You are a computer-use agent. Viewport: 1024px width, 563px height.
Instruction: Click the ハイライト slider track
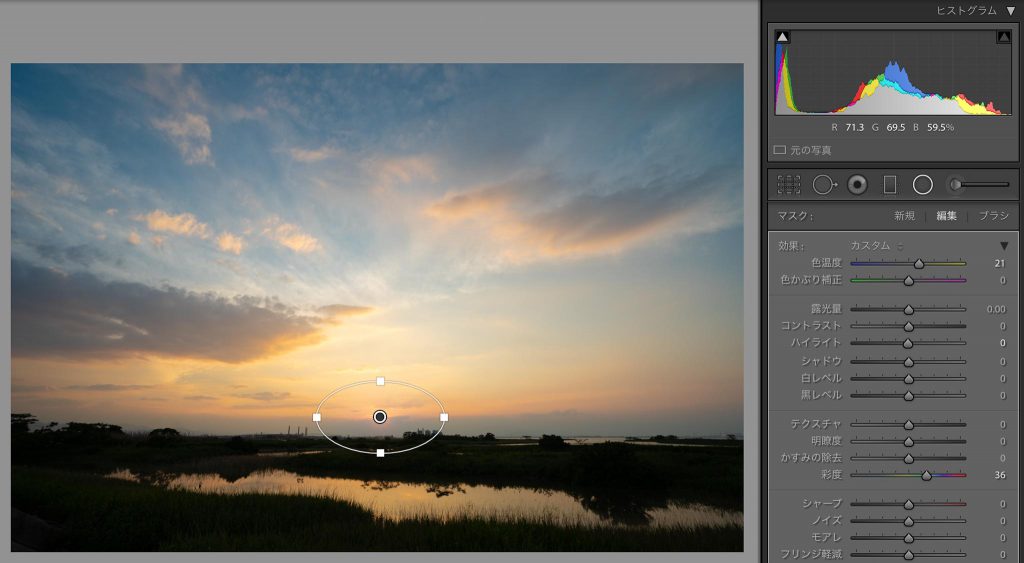(908, 343)
